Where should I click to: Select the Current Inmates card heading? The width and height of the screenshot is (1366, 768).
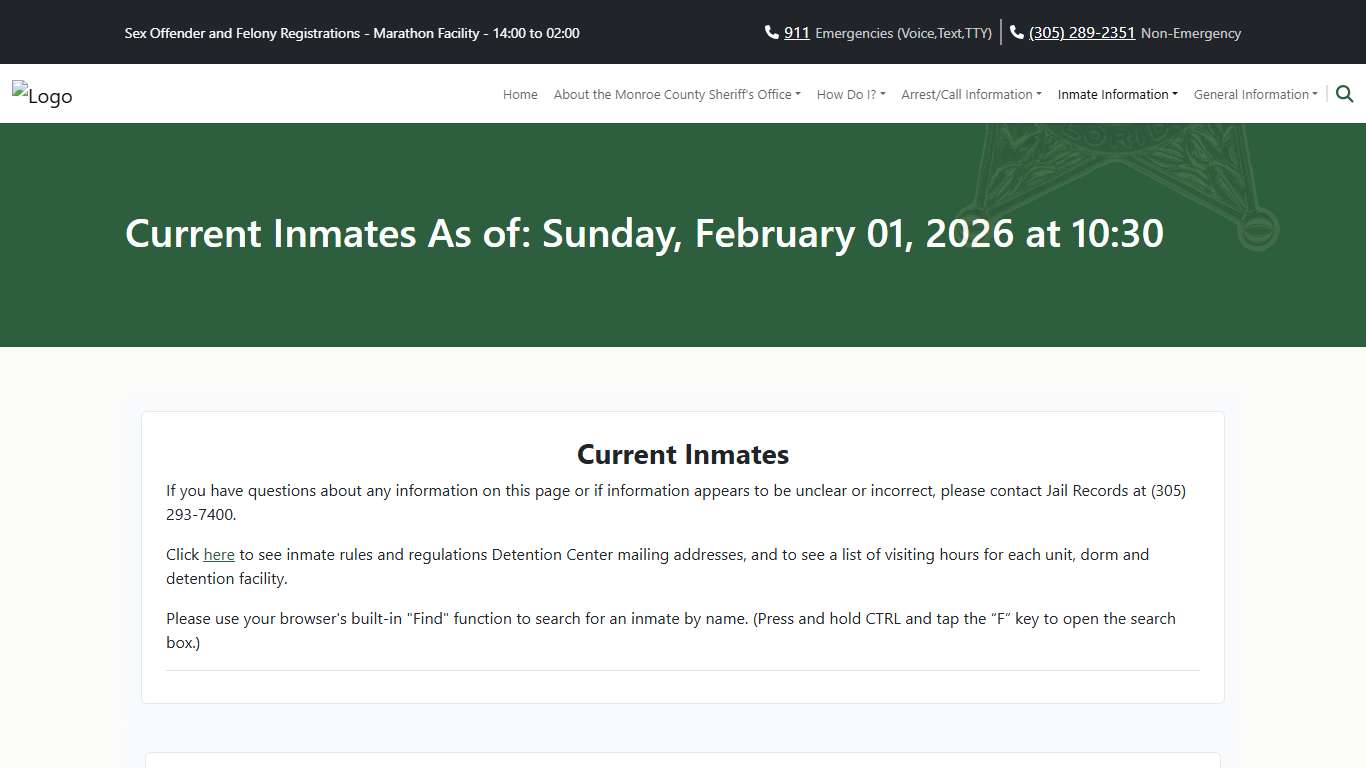coord(683,454)
